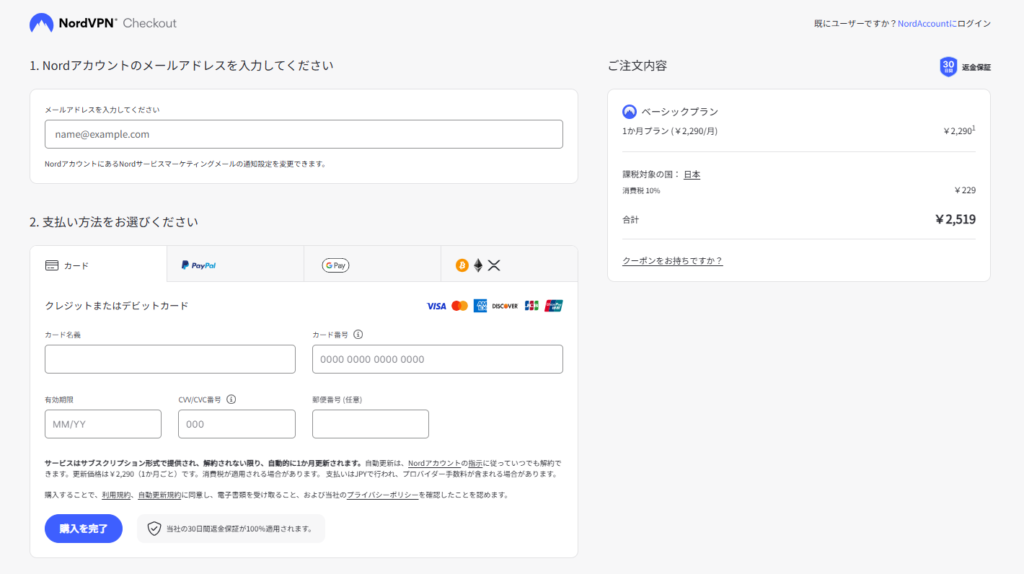Switch to the Google Pay tab

click(372, 264)
